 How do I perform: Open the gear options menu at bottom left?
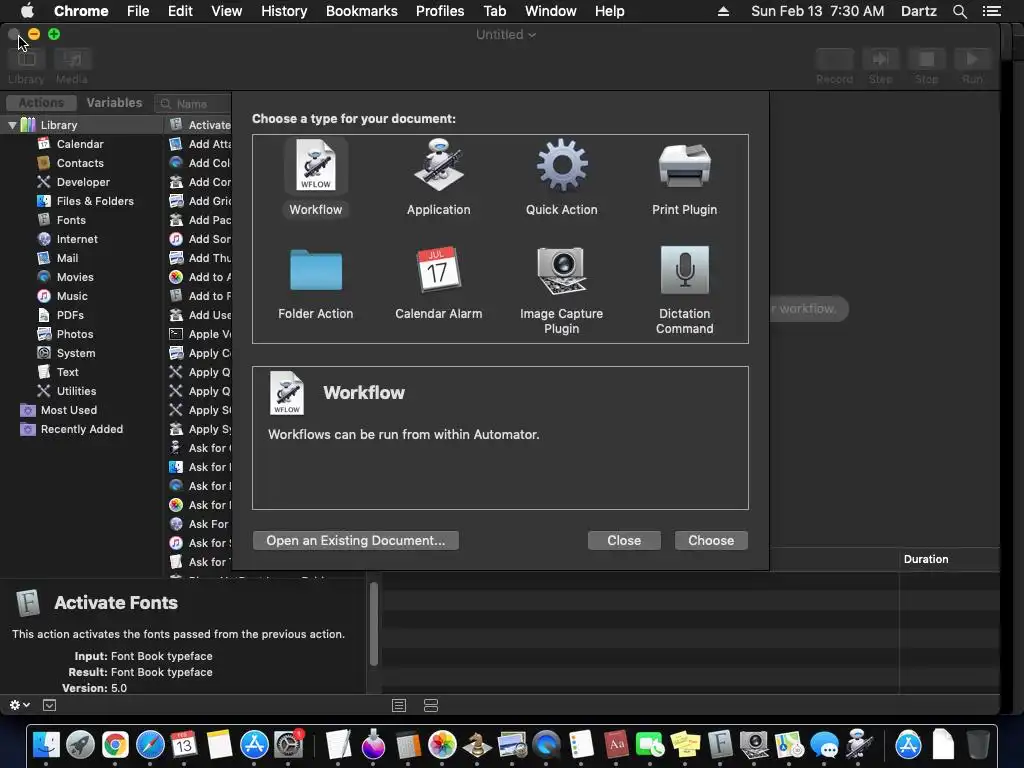tap(19, 705)
